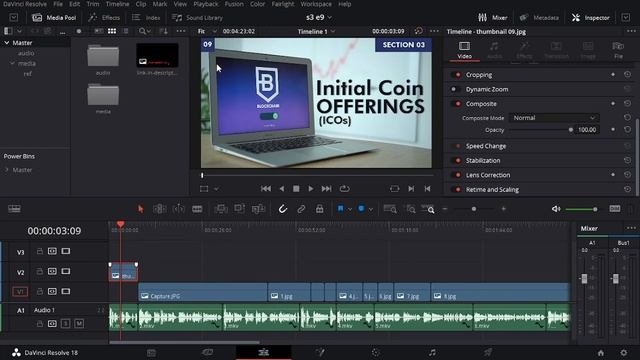
Task: Toggle Position Lock icon
Action: point(320,209)
